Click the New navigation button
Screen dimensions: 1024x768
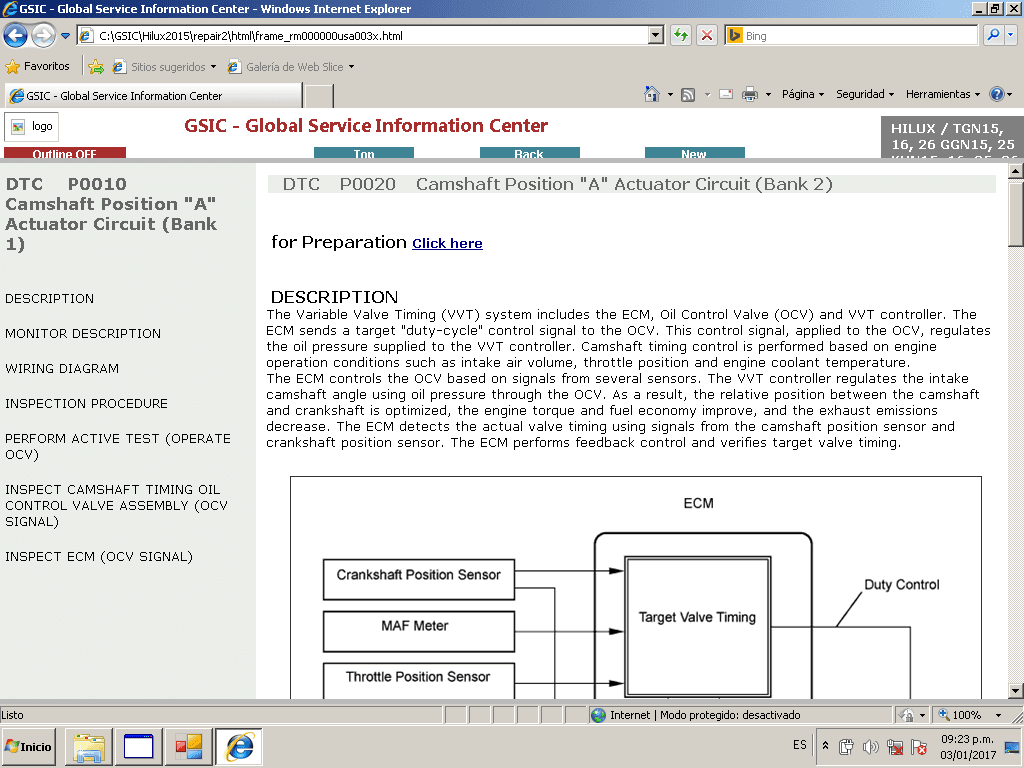click(x=694, y=153)
